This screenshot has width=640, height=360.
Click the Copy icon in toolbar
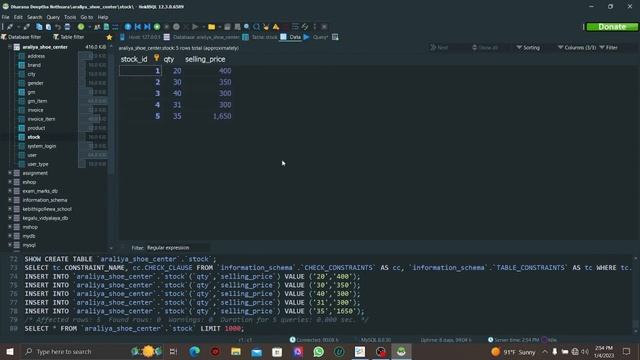coord(39,27)
